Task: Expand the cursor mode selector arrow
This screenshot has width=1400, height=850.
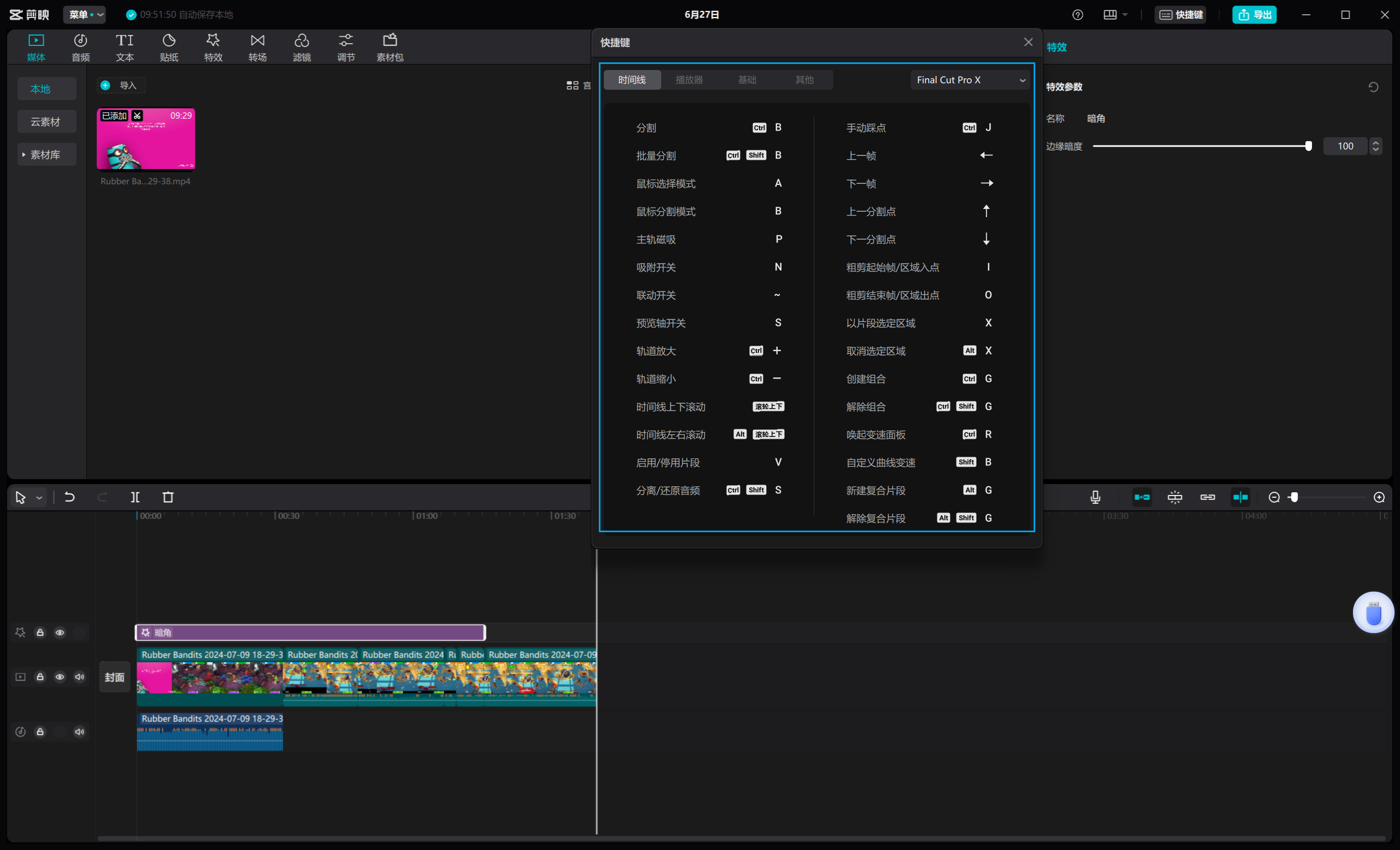Action: [x=39, y=498]
